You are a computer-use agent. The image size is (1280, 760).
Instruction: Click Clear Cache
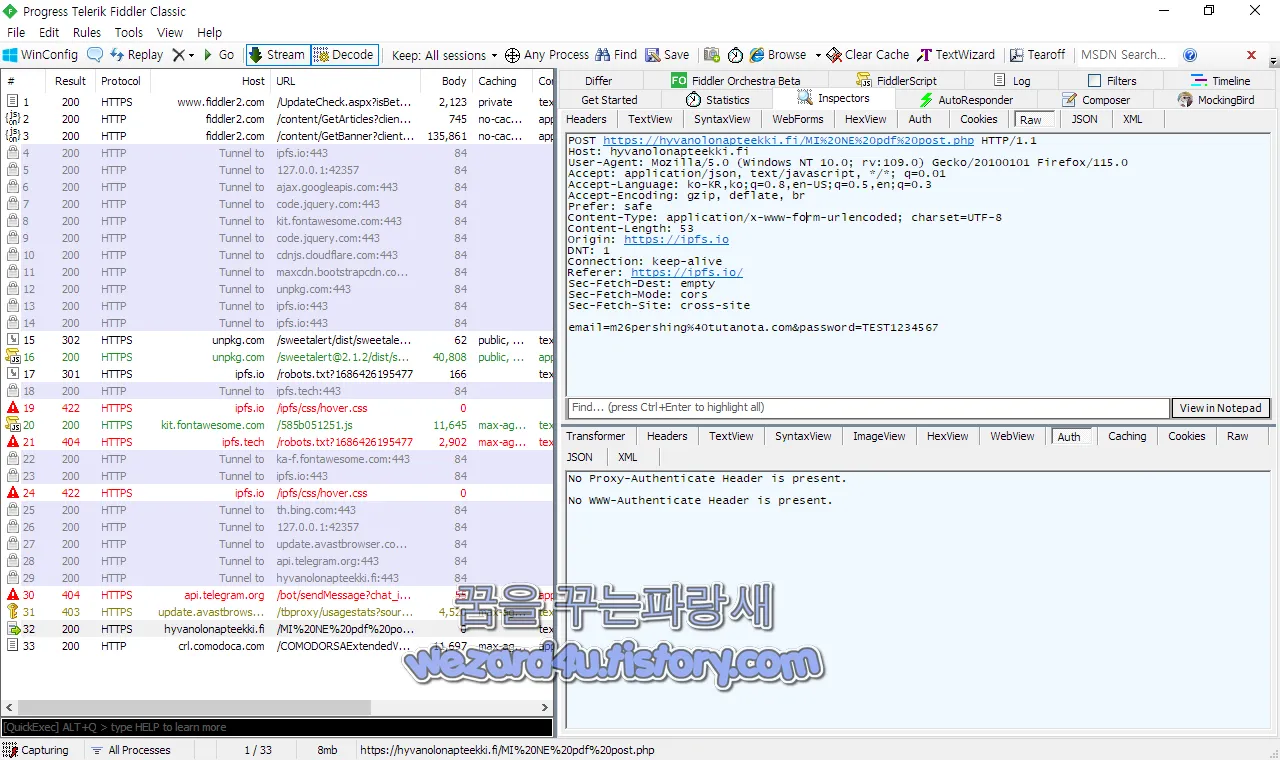click(868, 55)
